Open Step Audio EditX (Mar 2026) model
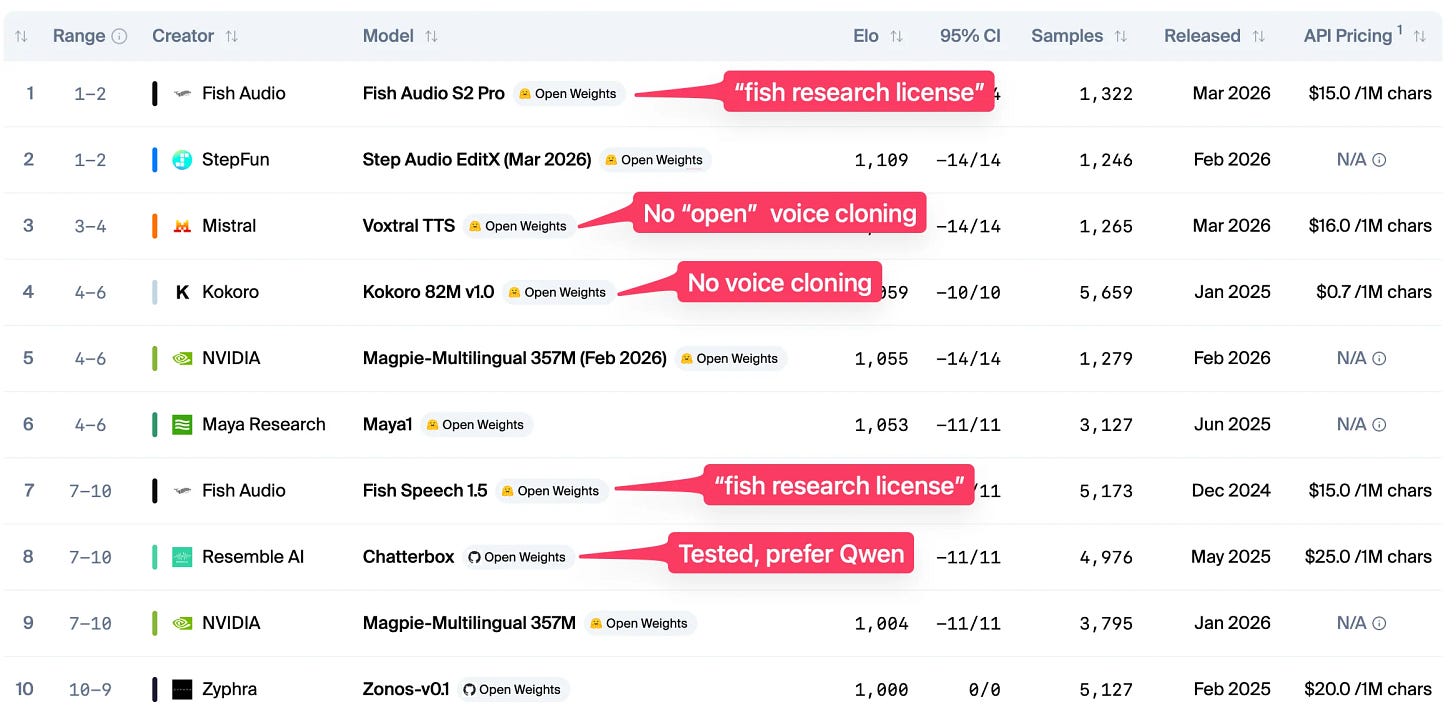The height and width of the screenshot is (722, 1456). tap(477, 159)
